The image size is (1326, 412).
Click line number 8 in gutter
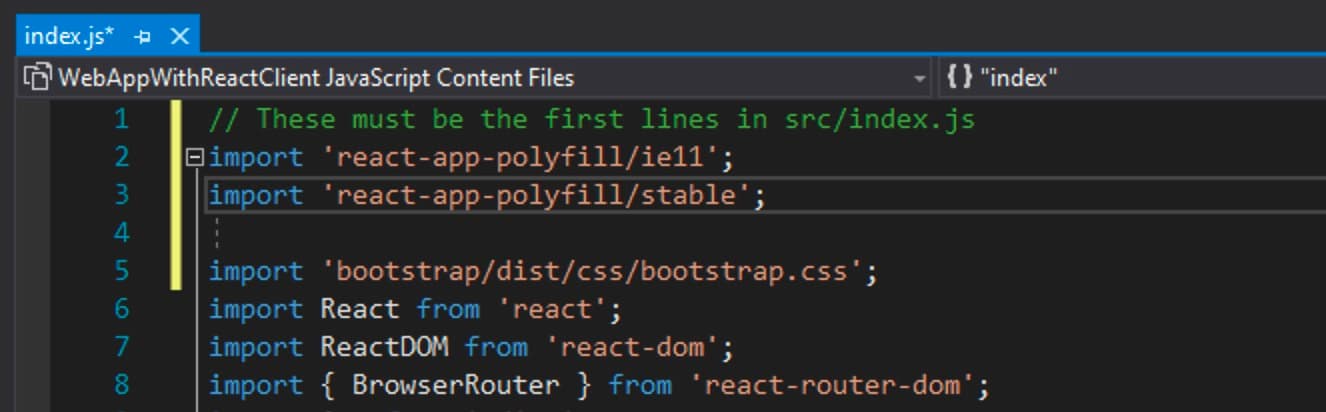[x=121, y=385]
